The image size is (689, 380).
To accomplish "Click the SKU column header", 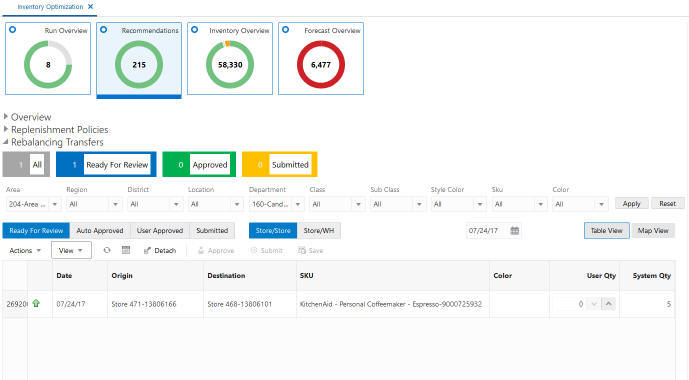I will tap(393, 276).
